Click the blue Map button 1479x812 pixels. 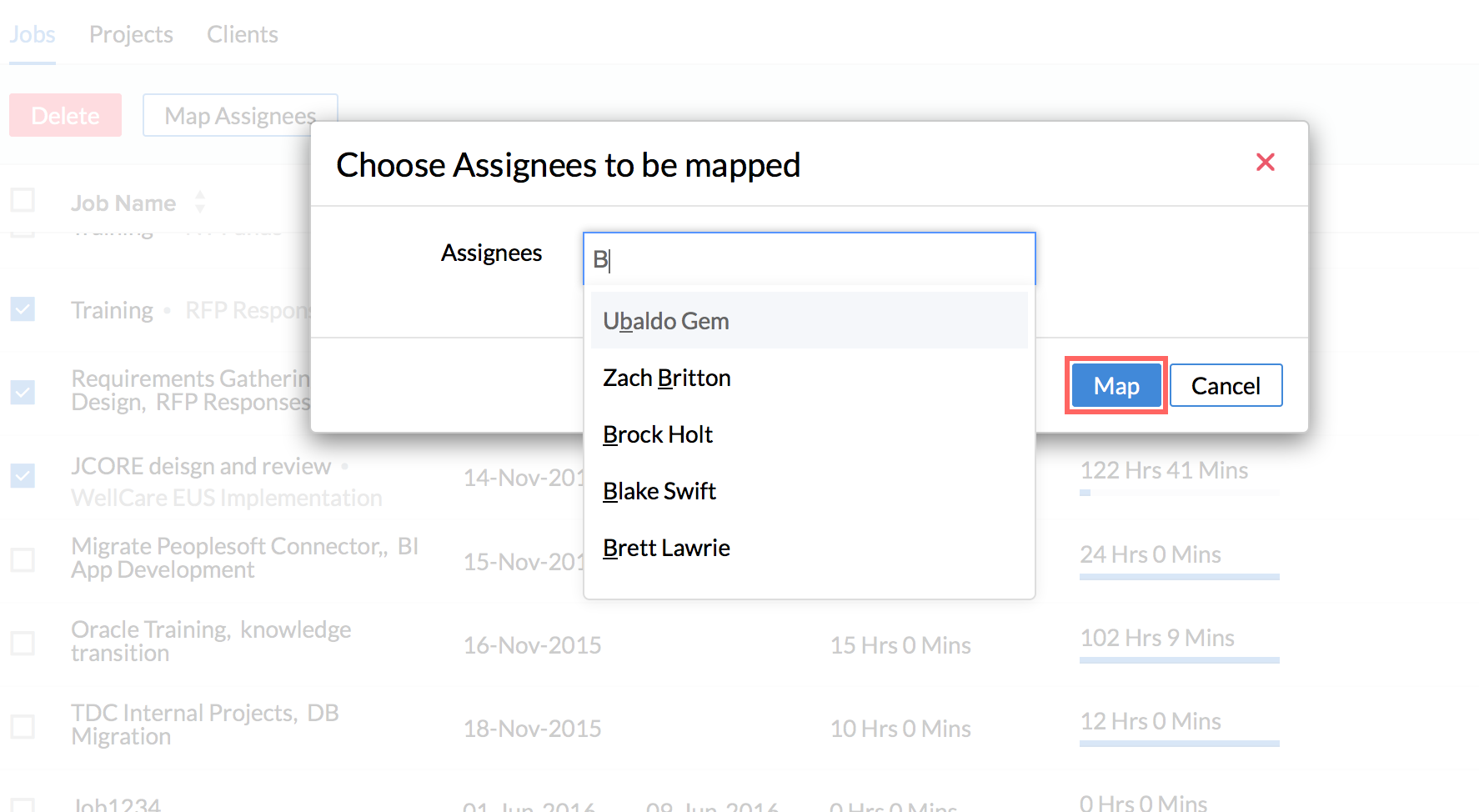coord(1116,386)
